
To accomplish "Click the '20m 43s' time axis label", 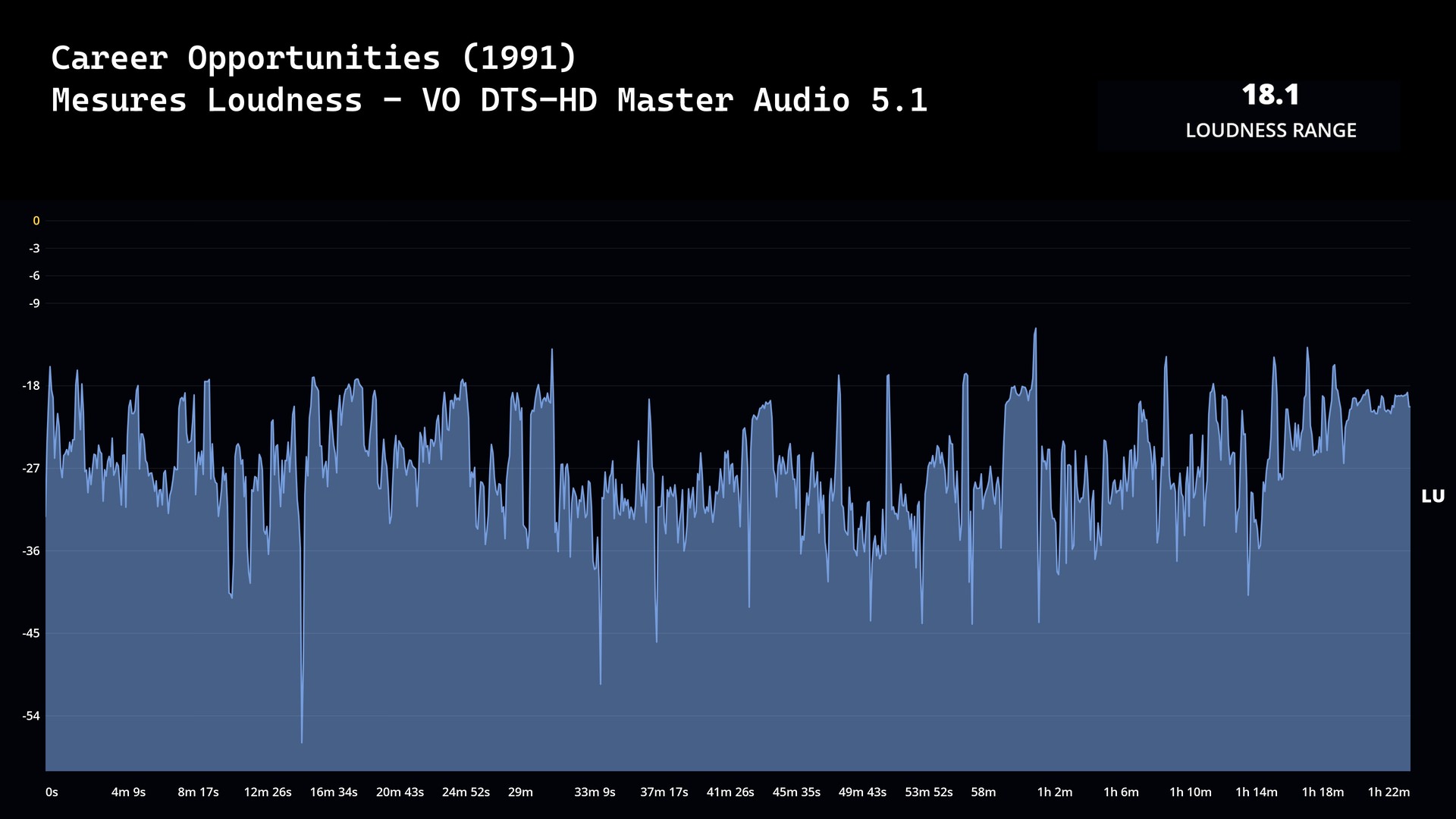I will (x=400, y=792).
